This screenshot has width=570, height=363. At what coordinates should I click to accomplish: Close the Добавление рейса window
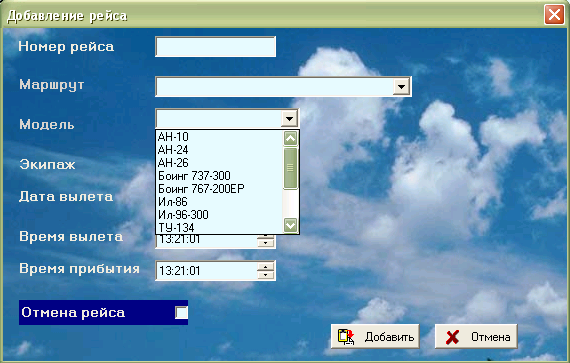pos(554,15)
